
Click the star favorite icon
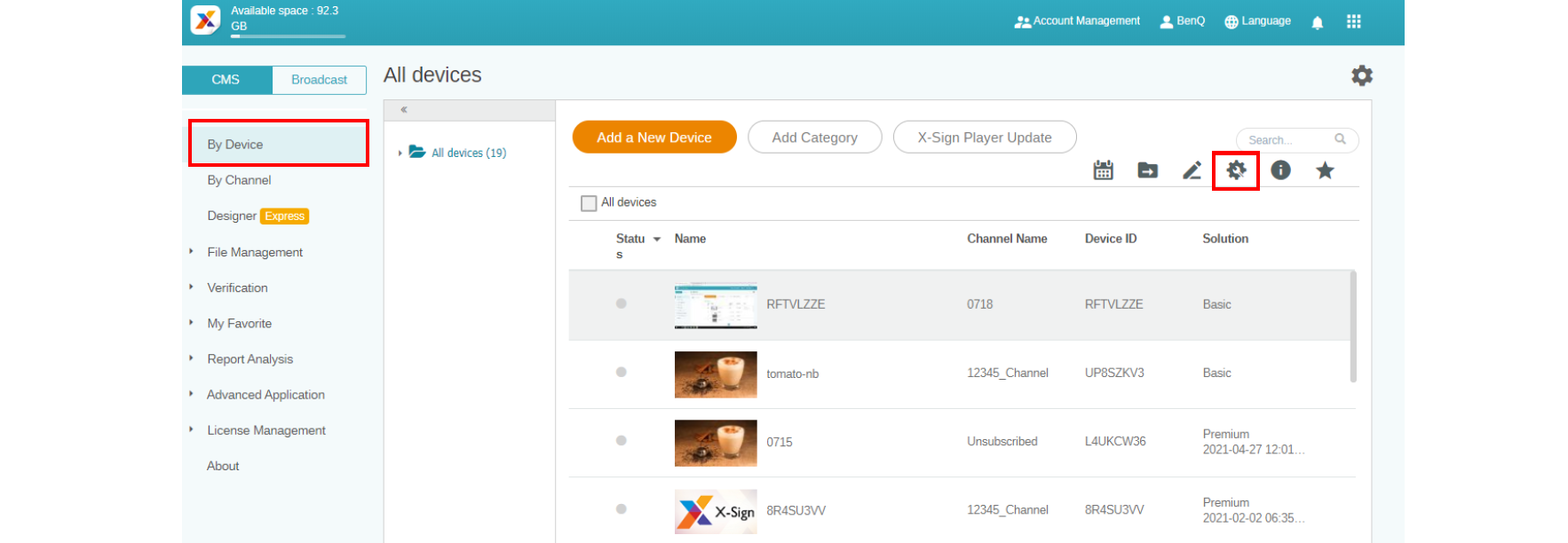(x=1325, y=170)
